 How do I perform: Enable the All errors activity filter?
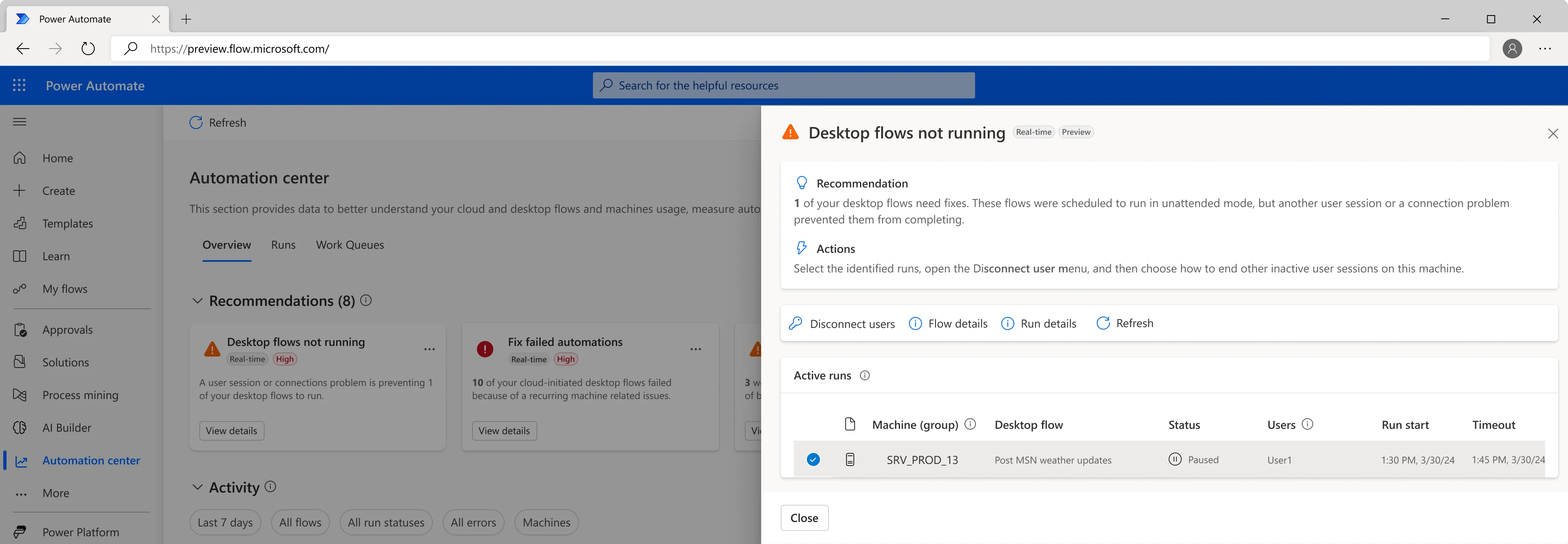473,522
